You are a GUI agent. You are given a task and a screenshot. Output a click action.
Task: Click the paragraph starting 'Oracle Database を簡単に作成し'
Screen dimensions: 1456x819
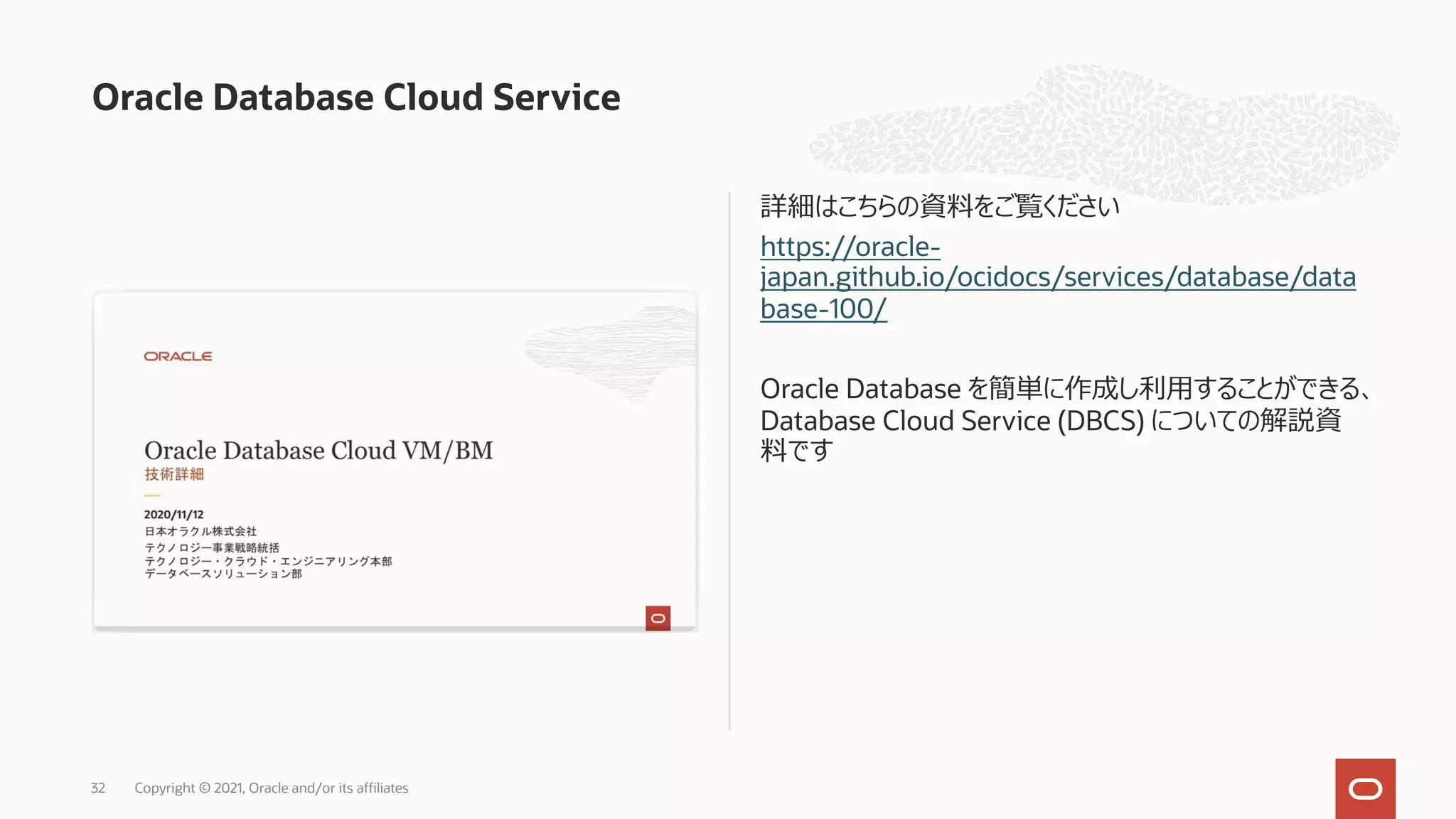coord(1065,419)
